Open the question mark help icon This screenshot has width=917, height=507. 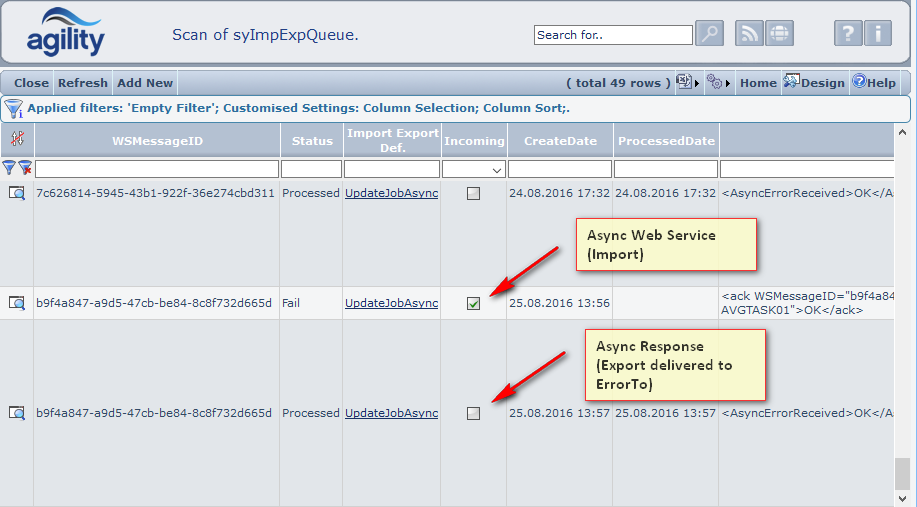click(x=848, y=34)
